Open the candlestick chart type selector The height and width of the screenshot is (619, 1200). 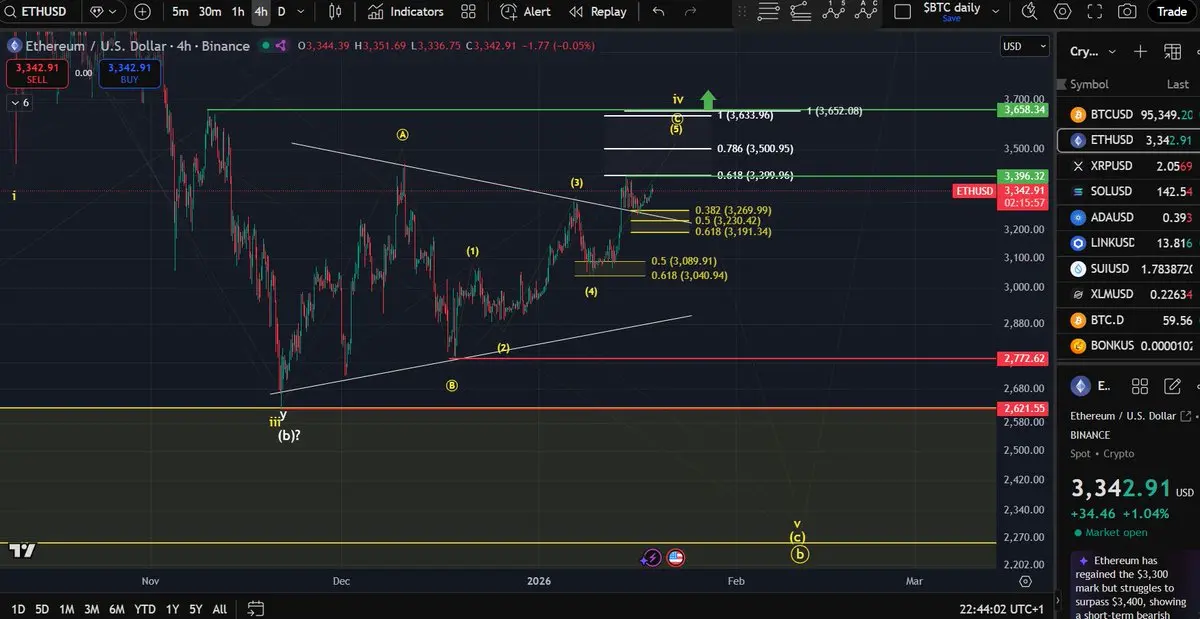(x=335, y=12)
